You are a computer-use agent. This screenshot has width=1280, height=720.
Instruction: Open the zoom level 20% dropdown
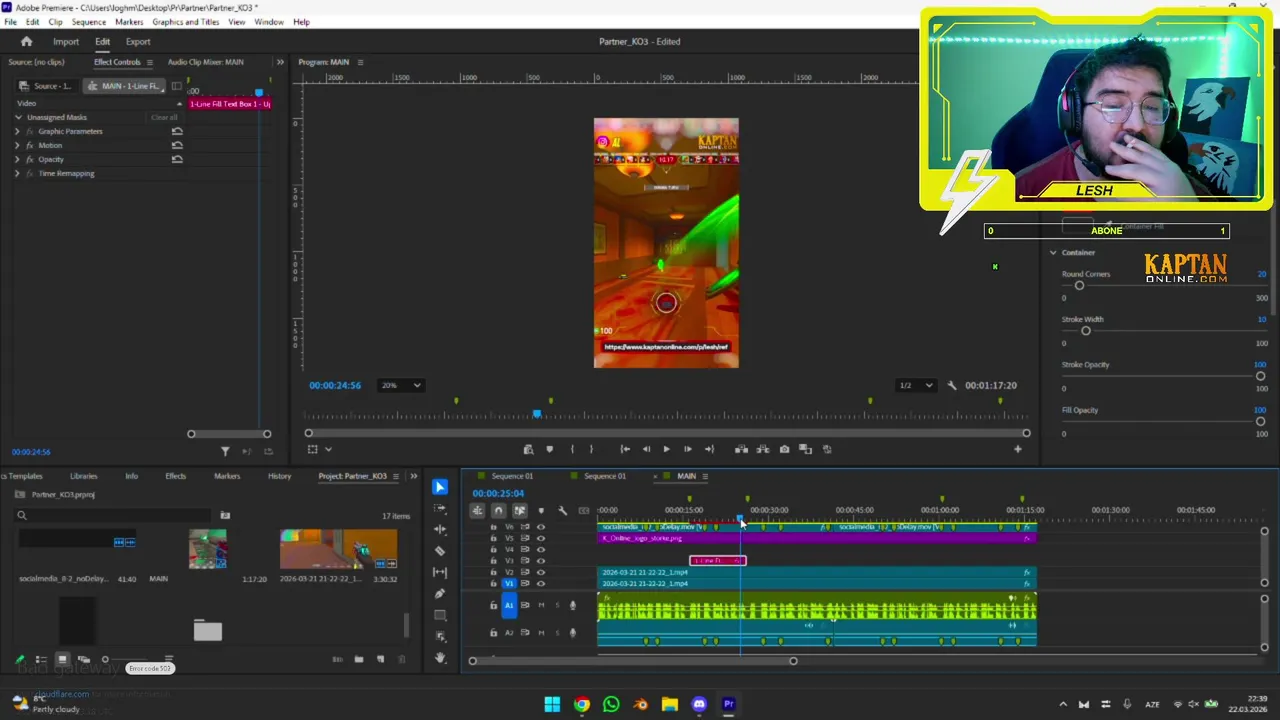(x=401, y=385)
